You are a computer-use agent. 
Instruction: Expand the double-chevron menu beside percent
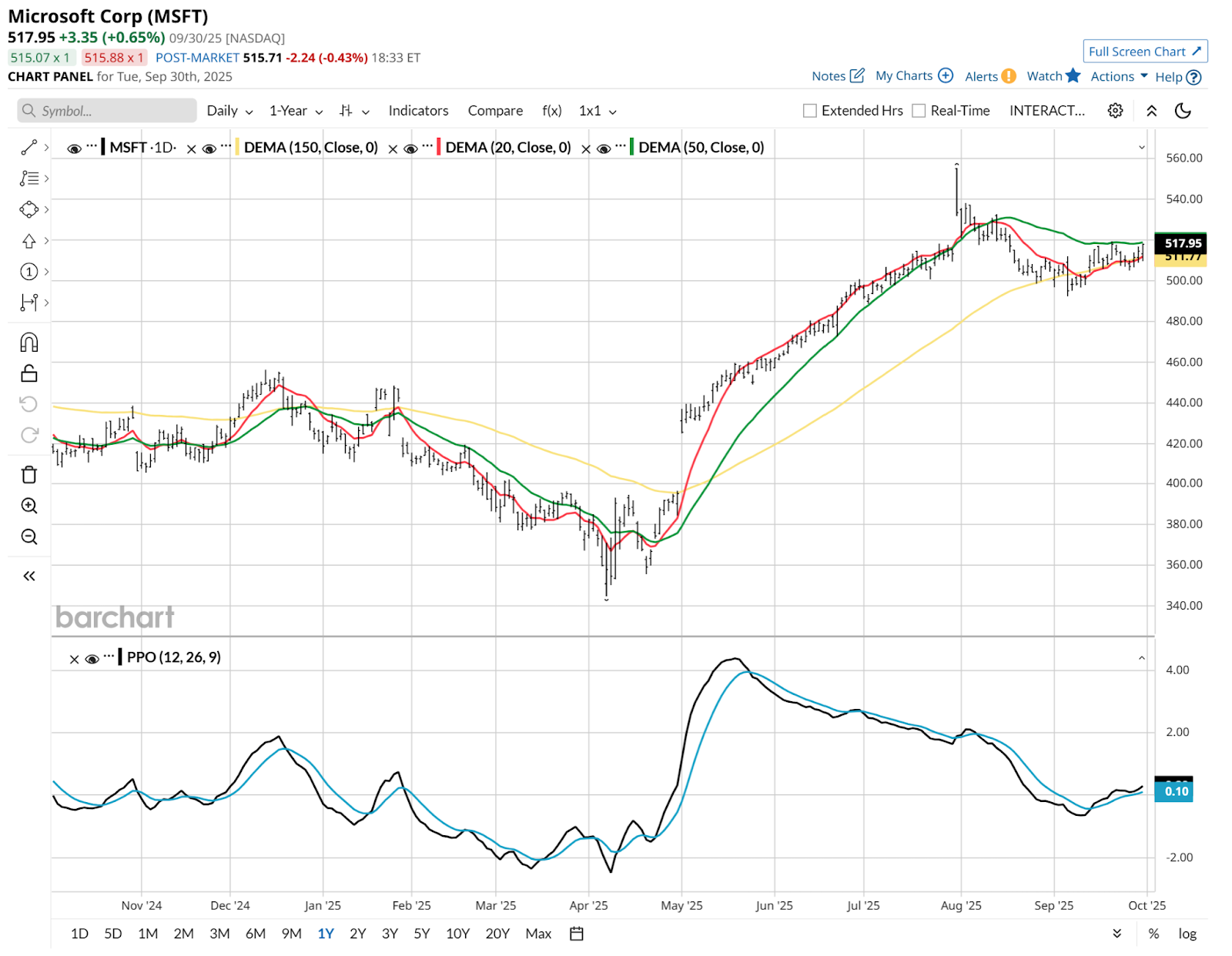(x=1117, y=934)
